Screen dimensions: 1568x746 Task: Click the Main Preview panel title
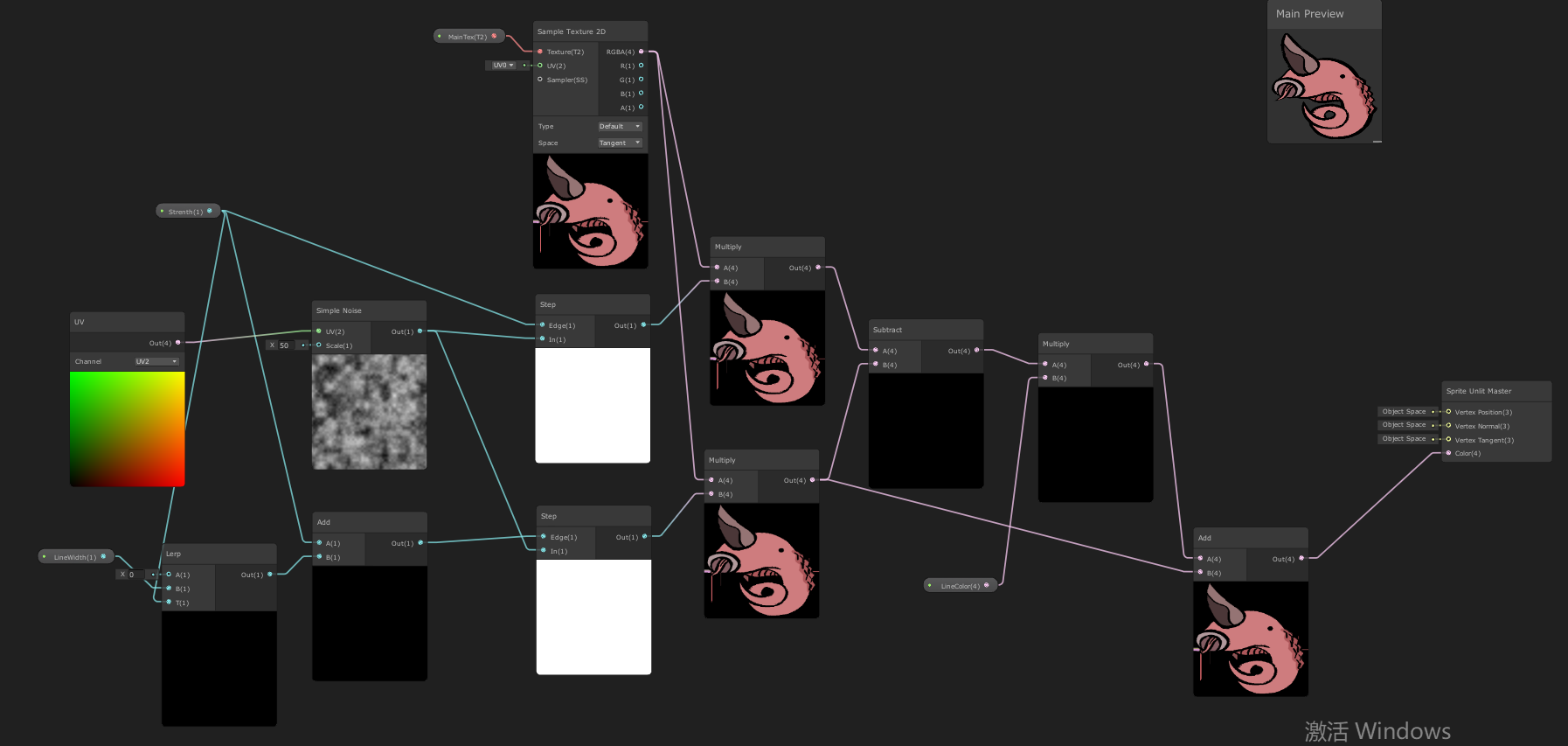1310,14
